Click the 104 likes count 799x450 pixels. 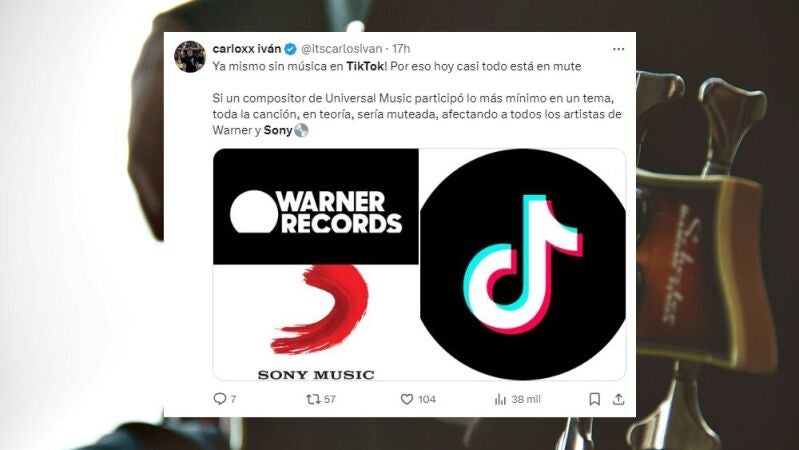[x=427, y=399]
